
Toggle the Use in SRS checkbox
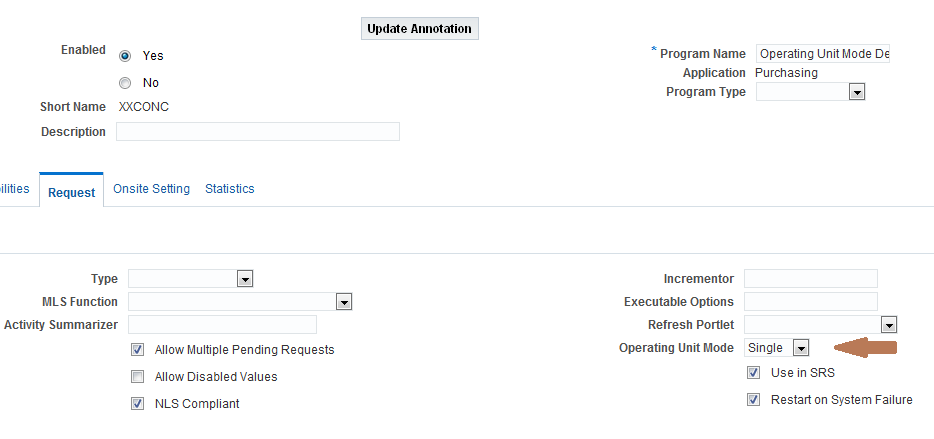tap(754, 373)
